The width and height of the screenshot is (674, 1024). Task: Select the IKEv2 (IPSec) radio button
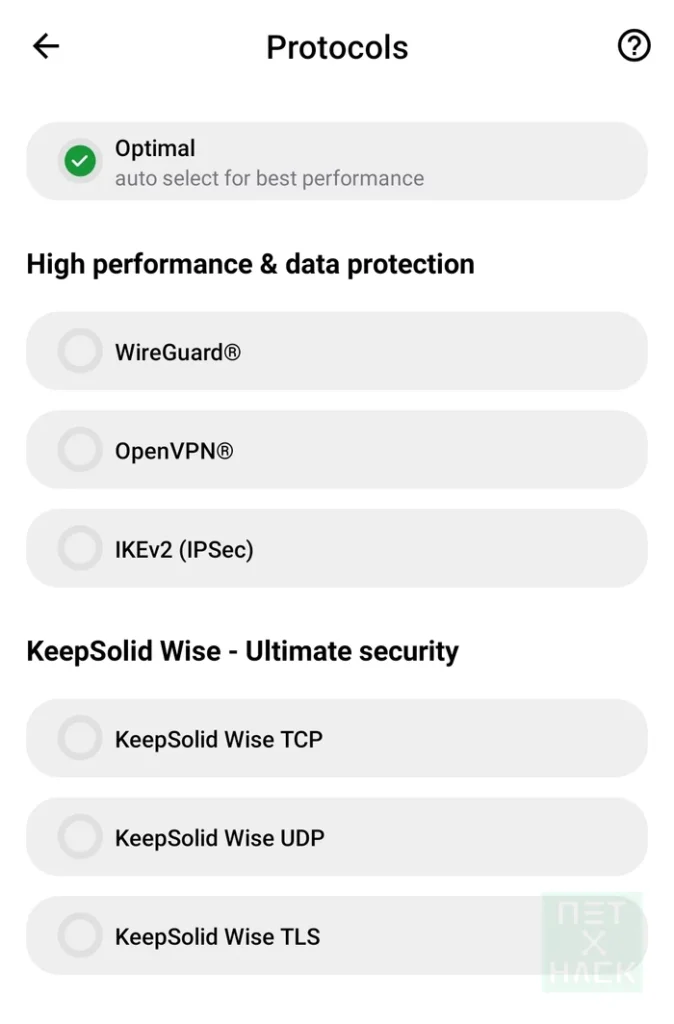coord(80,548)
